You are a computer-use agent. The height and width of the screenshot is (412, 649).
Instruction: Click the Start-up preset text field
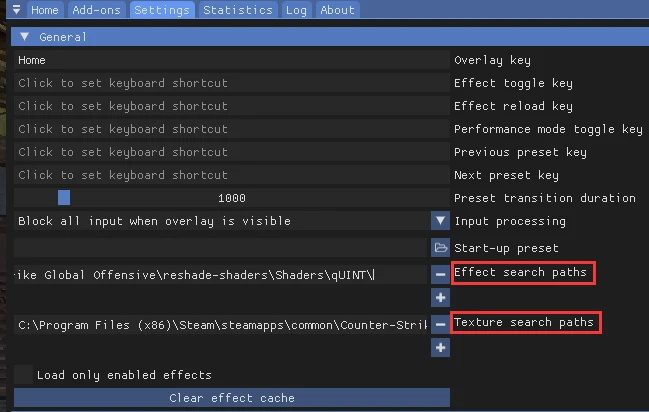pos(220,247)
